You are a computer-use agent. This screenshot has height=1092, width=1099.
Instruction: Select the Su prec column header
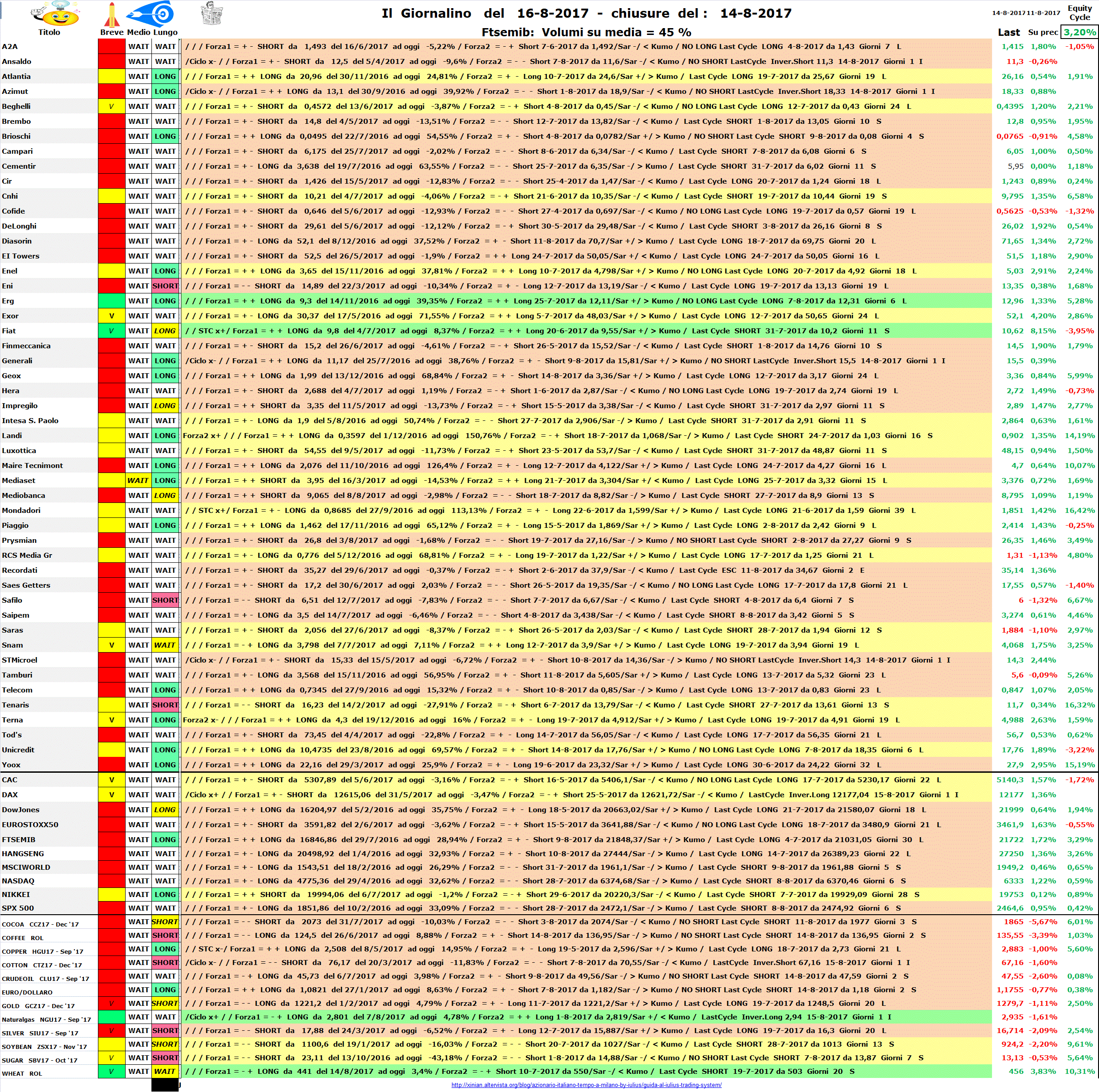(1043, 33)
